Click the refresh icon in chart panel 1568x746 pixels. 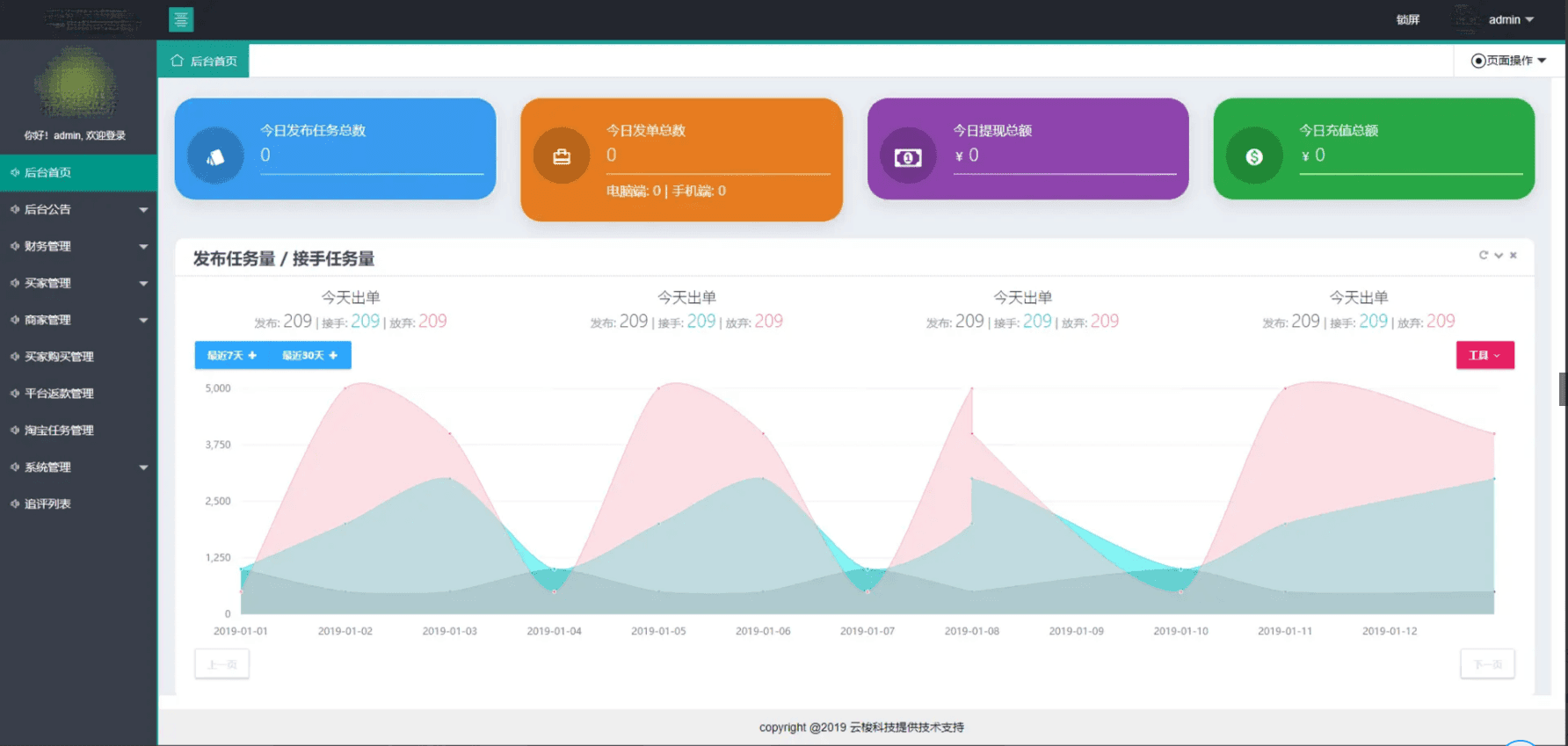coord(1483,255)
